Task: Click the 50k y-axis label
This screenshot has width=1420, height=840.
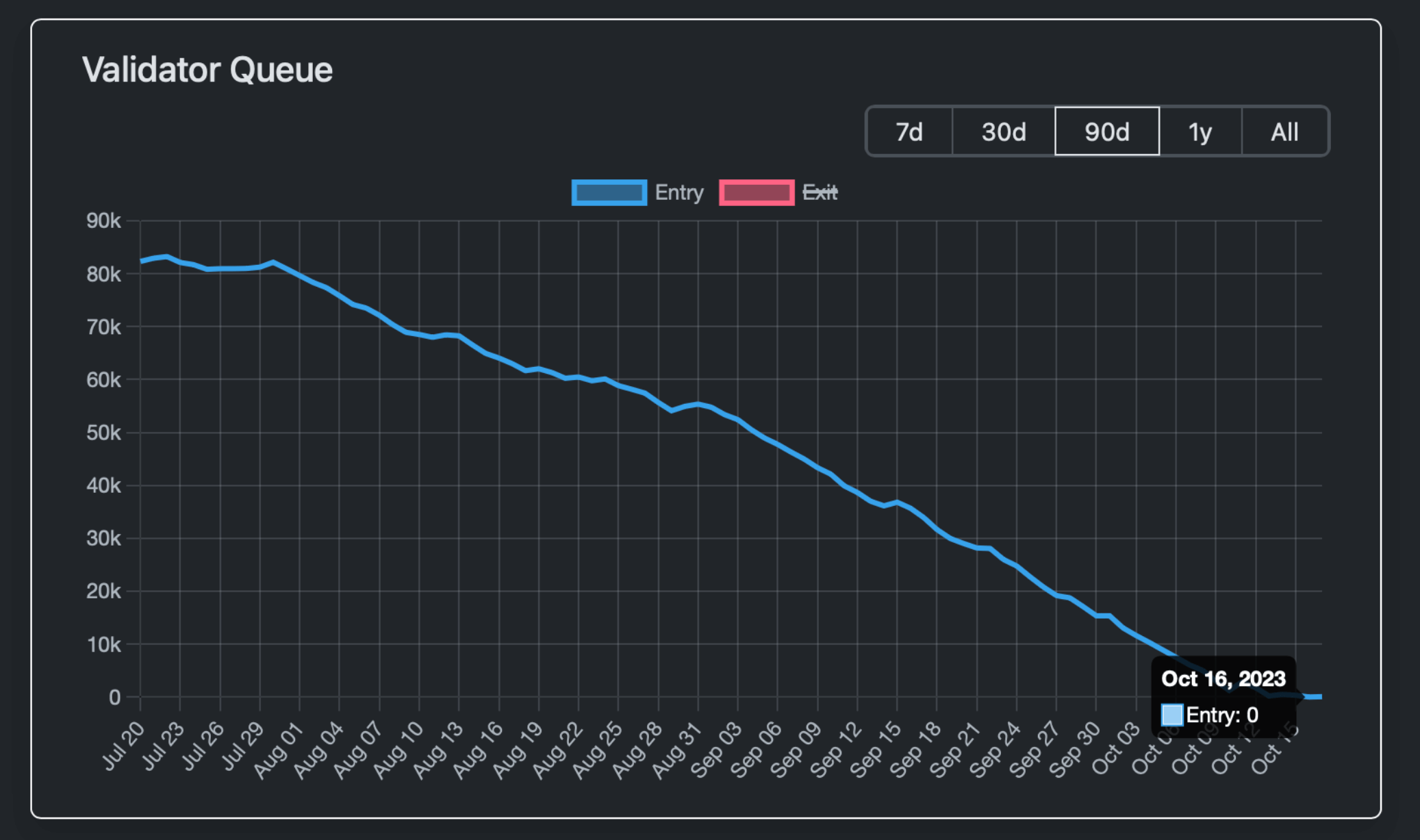Action: click(x=103, y=433)
